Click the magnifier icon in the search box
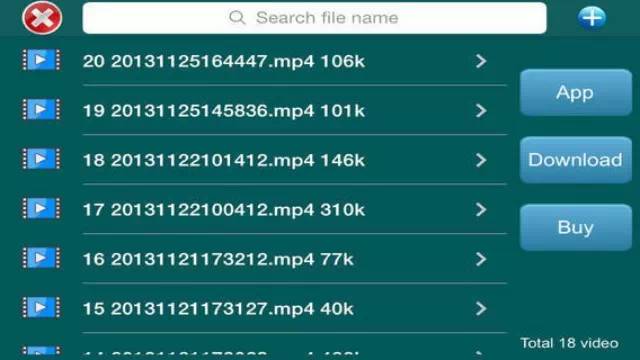This screenshot has width=640, height=360. pyautogui.click(x=237, y=18)
